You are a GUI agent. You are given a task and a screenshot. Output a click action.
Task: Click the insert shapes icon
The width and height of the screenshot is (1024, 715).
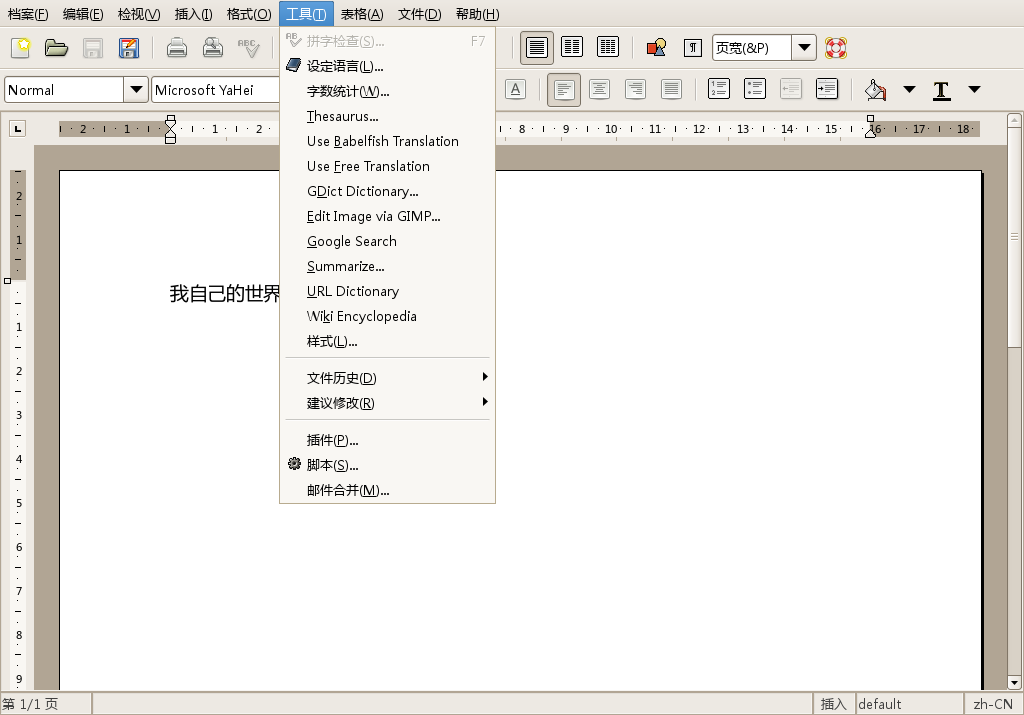(x=656, y=48)
